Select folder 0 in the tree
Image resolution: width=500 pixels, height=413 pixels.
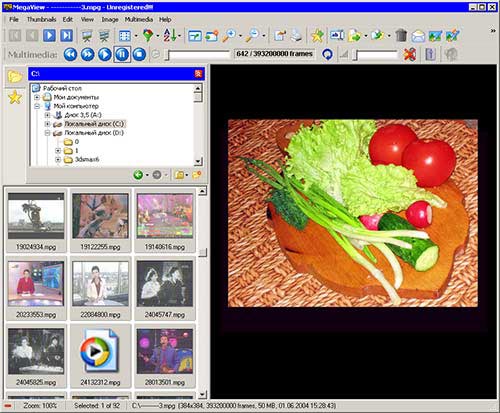(77, 142)
